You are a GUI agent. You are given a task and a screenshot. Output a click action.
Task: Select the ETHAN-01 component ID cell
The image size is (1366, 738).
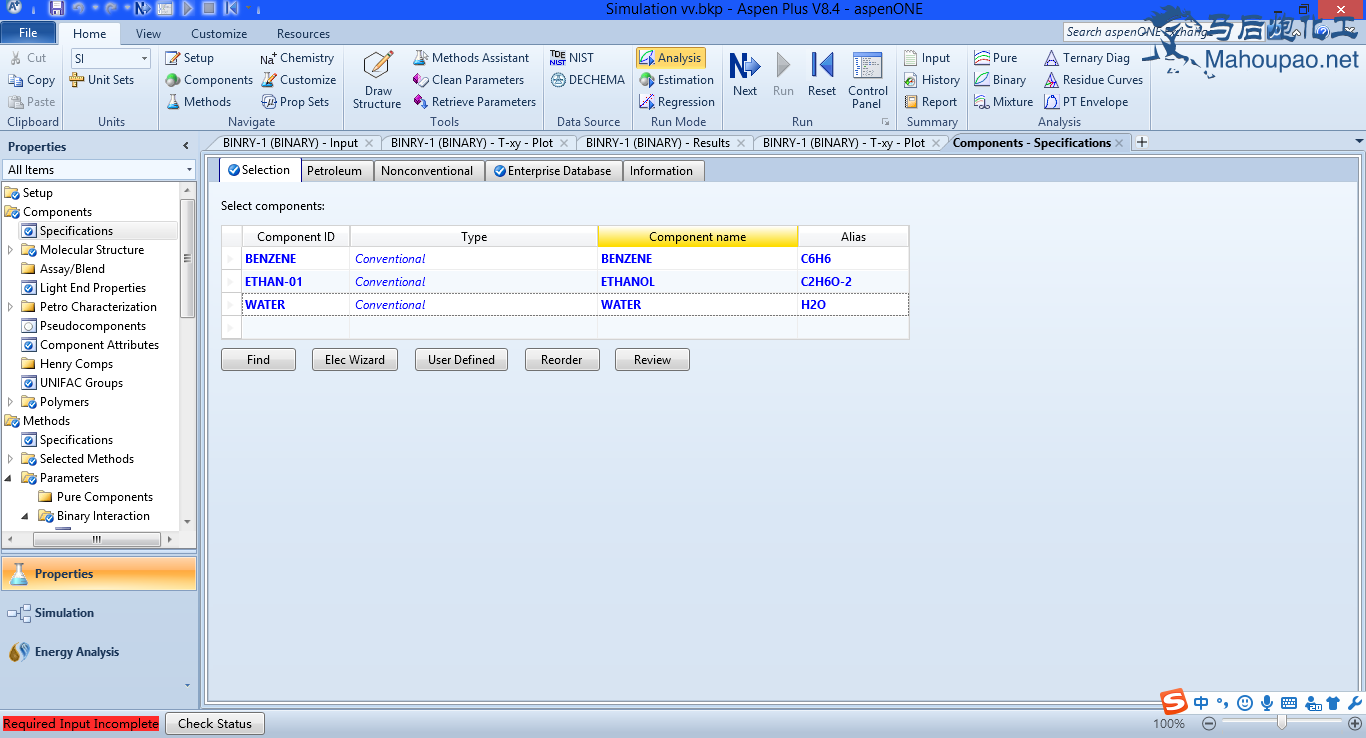[295, 282]
